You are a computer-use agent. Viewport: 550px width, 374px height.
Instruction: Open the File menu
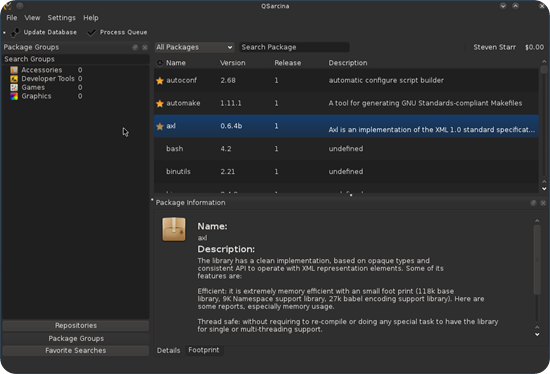[x=12, y=18]
